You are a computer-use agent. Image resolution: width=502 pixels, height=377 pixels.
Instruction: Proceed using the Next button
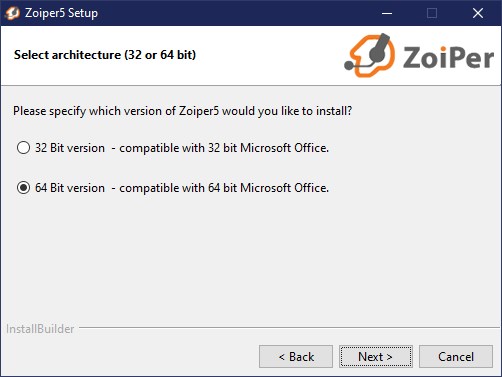(376, 357)
